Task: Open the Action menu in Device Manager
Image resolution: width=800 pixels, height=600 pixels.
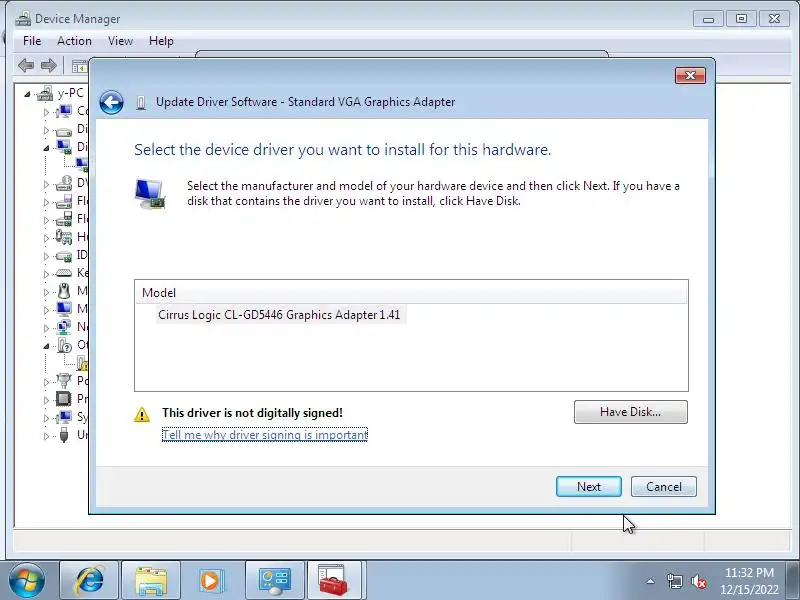Action: 74,41
